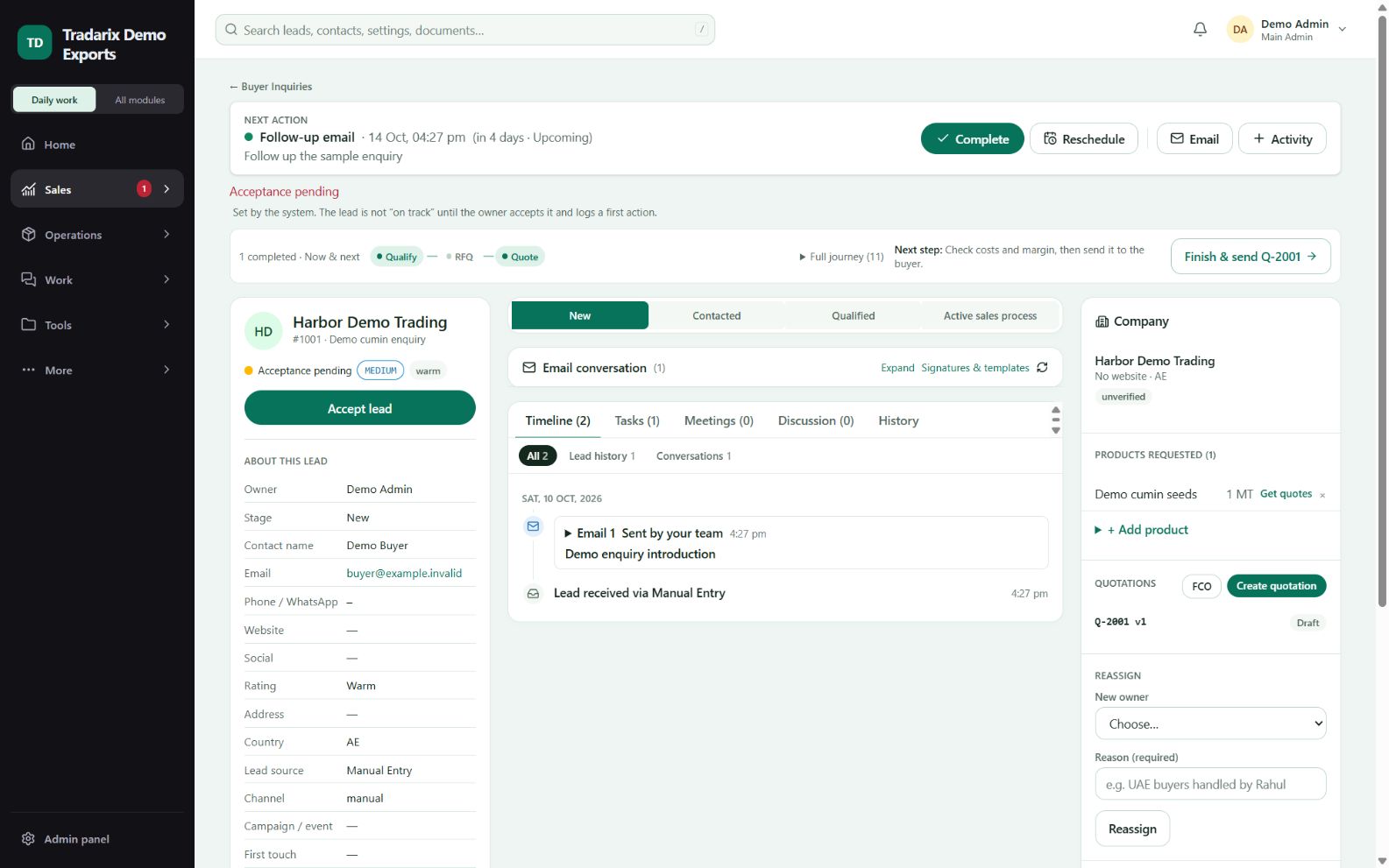Select the New stage segment
The image size is (1389, 868).
tap(580, 315)
